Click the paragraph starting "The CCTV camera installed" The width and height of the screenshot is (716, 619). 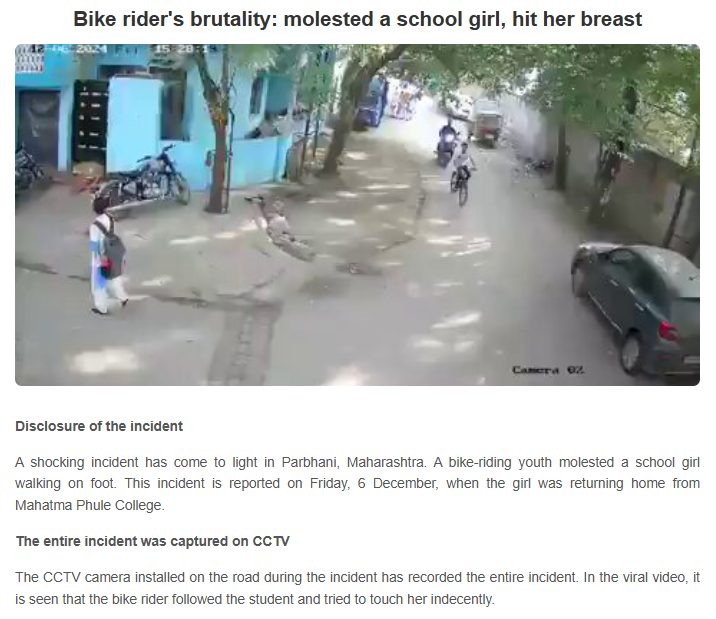pyautogui.click(x=358, y=588)
